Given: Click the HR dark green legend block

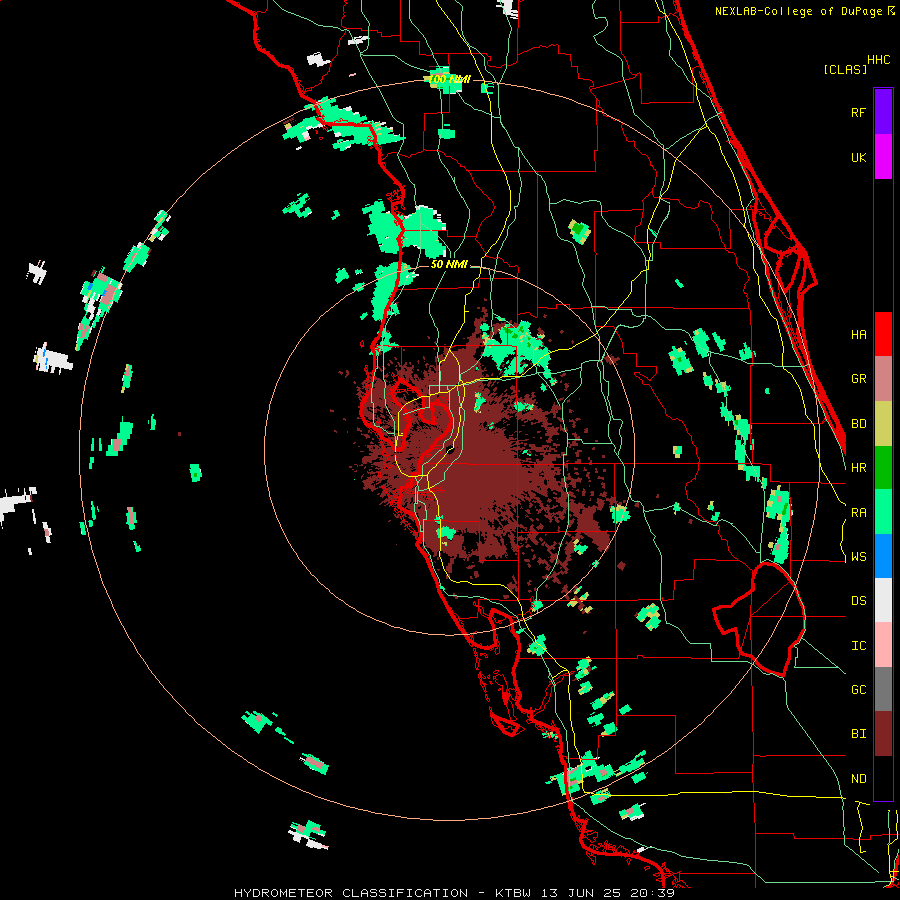Looking at the screenshot, I should coord(883,467).
